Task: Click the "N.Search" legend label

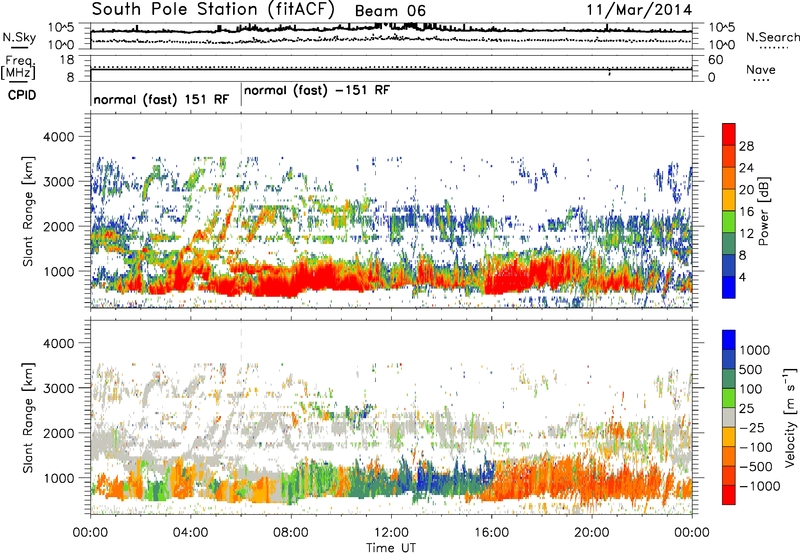Action: point(772,37)
